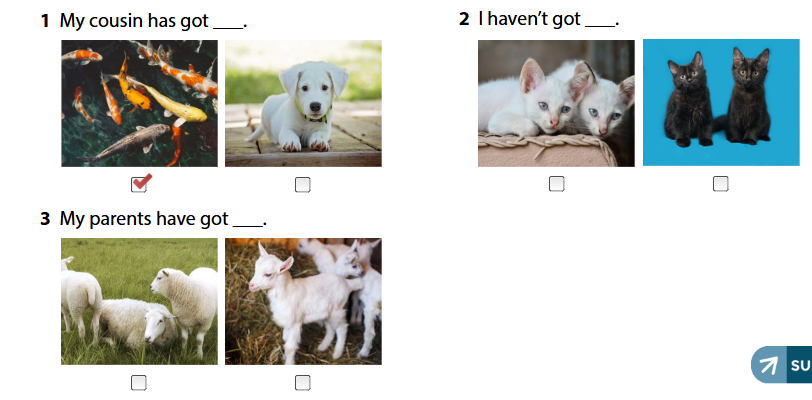
Task: Check the box under the baby goat picture
Action: [x=303, y=383]
